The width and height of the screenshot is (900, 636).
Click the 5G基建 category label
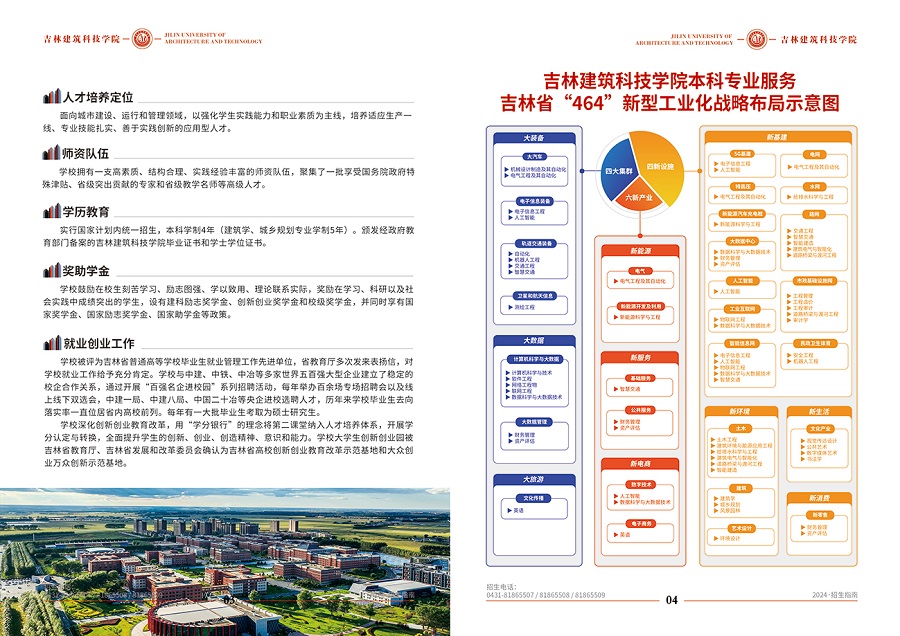(741, 154)
